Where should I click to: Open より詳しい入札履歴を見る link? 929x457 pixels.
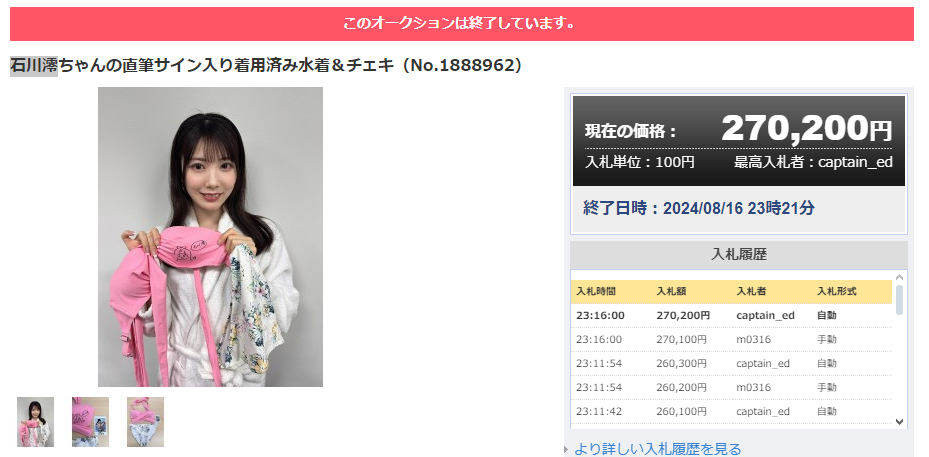pyautogui.click(x=658, y=449)
